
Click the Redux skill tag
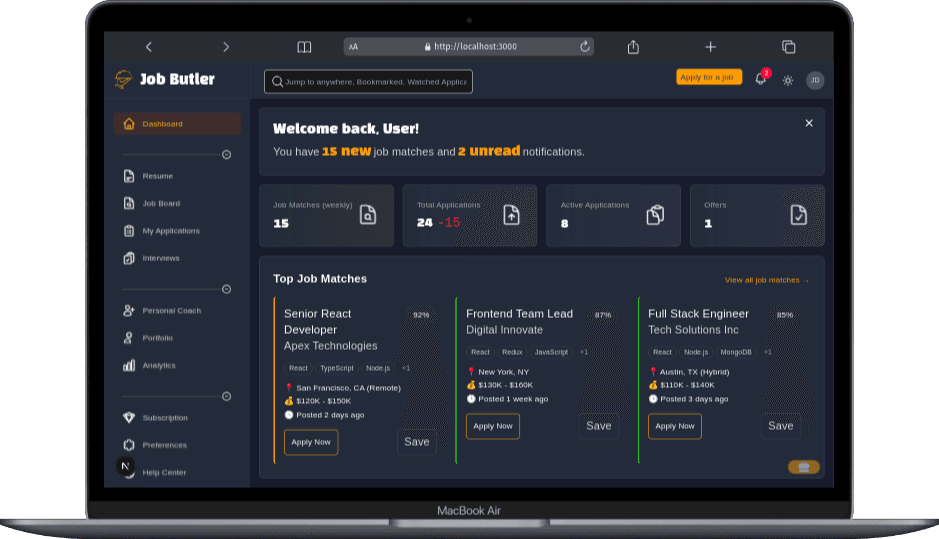pyautogui.click(x=512, y=352)
